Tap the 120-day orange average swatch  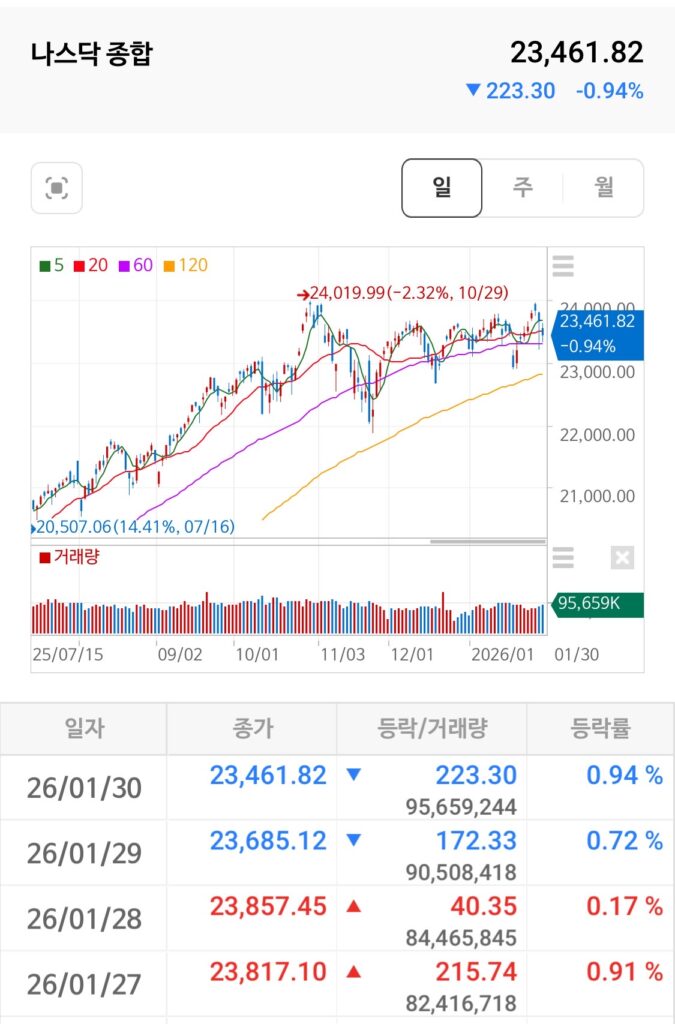pyautogui.click(x=168, y=266)
